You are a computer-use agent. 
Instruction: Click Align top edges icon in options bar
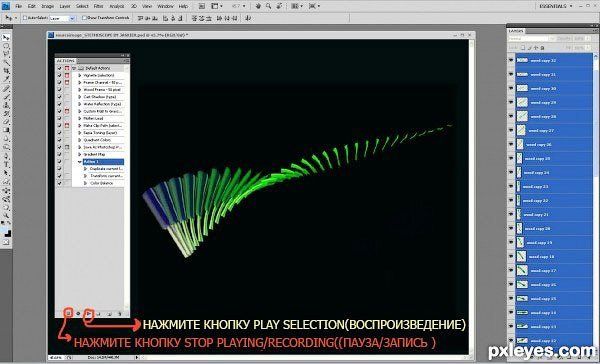click(x=140, y=18)
